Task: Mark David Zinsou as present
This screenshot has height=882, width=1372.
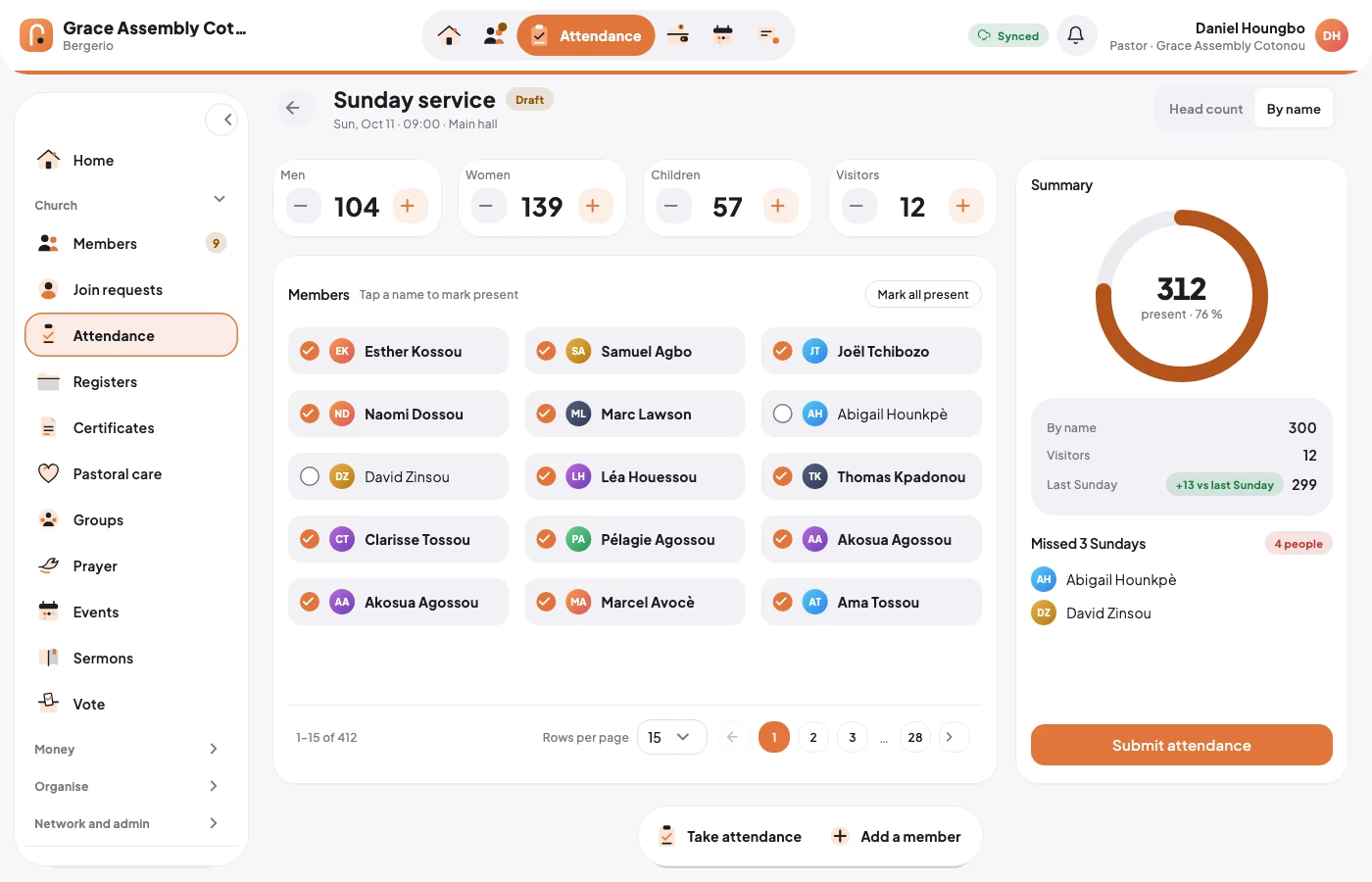Action: tap(398, 476)
